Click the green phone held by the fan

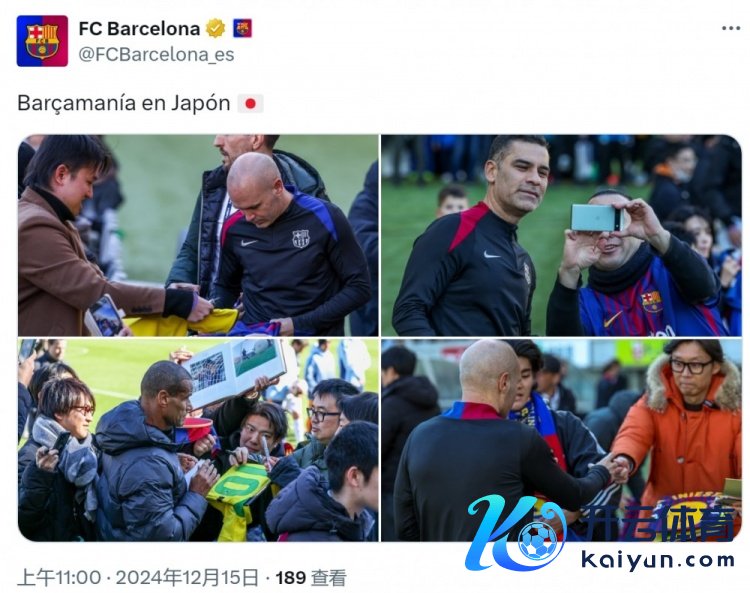pyautogui.click(x=594, y=218)
